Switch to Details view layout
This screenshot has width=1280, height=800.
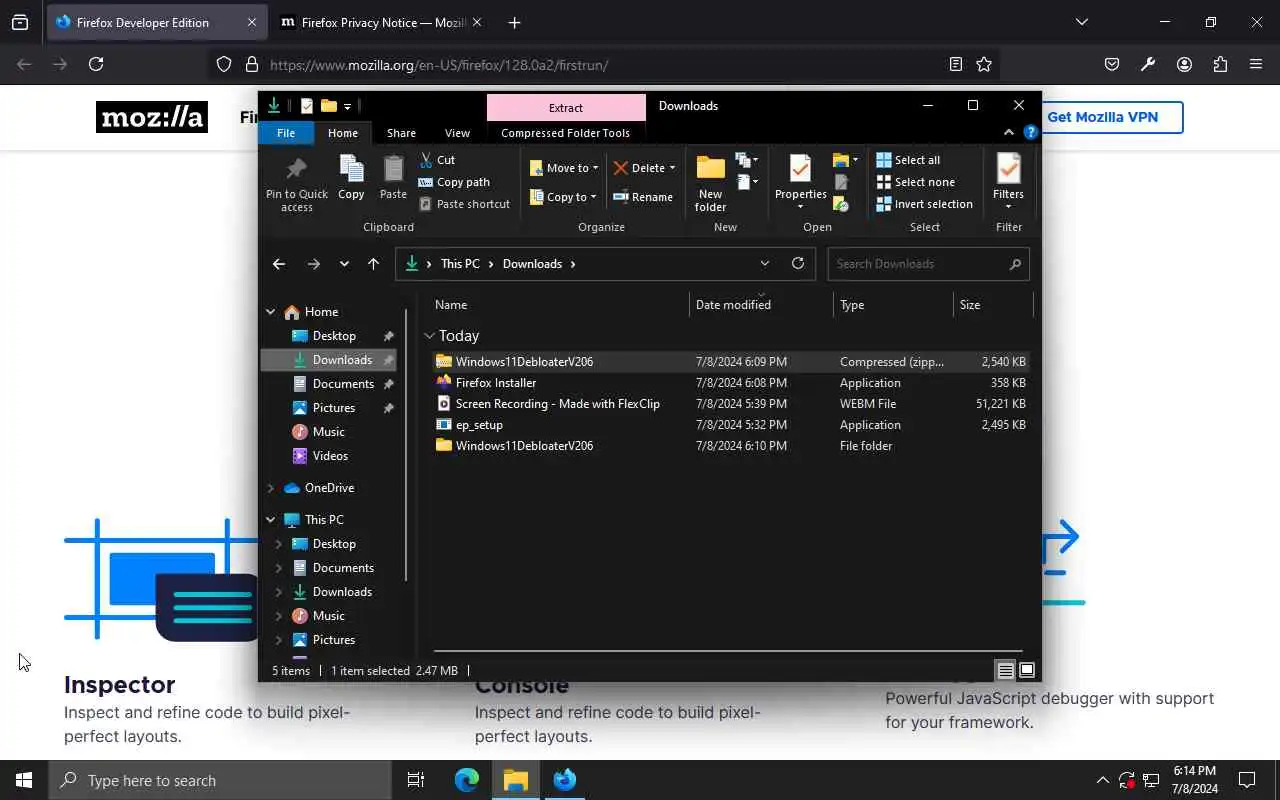tap(1006, 671)
